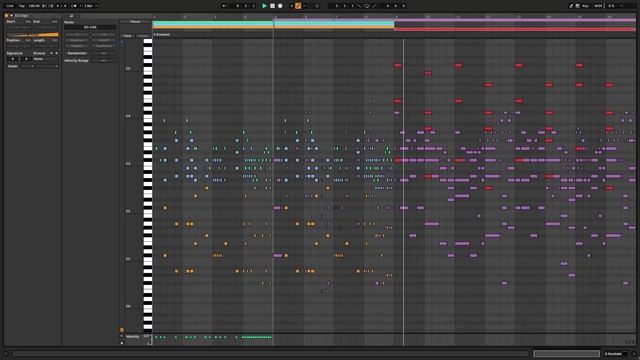Click bar 9 in the timeline ruler
Image resolution: width=640 pixels, height=360 pixels.
click(x=396, y=17)
